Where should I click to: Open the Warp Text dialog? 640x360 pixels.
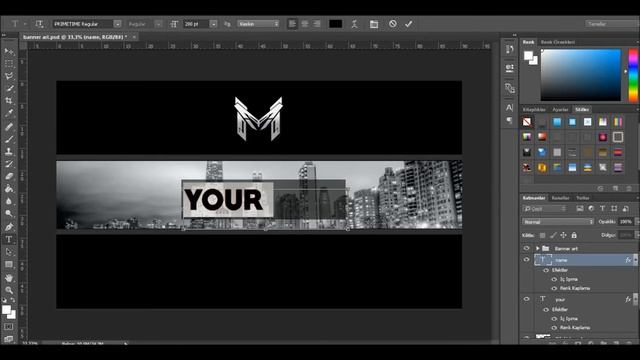354,24
